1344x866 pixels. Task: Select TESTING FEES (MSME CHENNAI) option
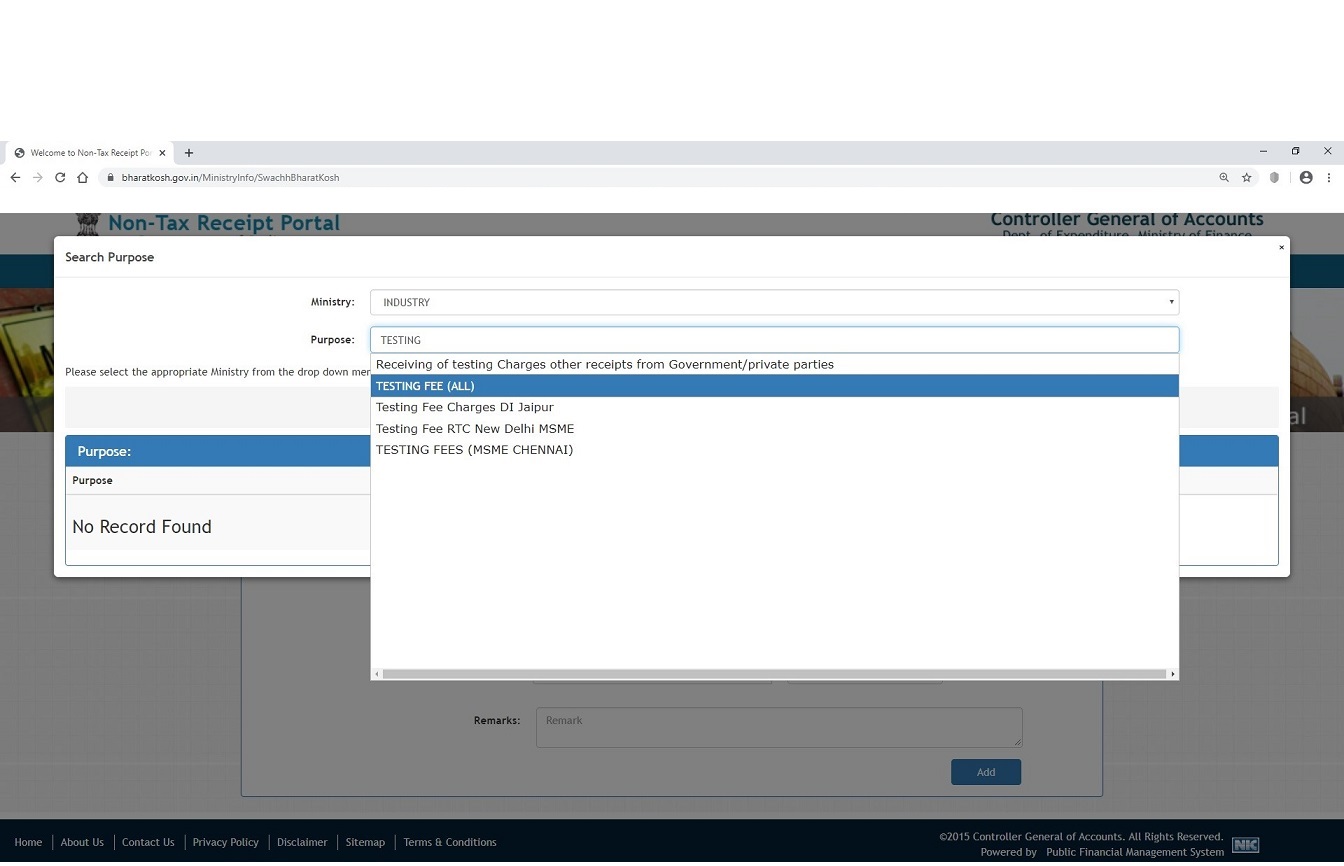click(474, 450)
